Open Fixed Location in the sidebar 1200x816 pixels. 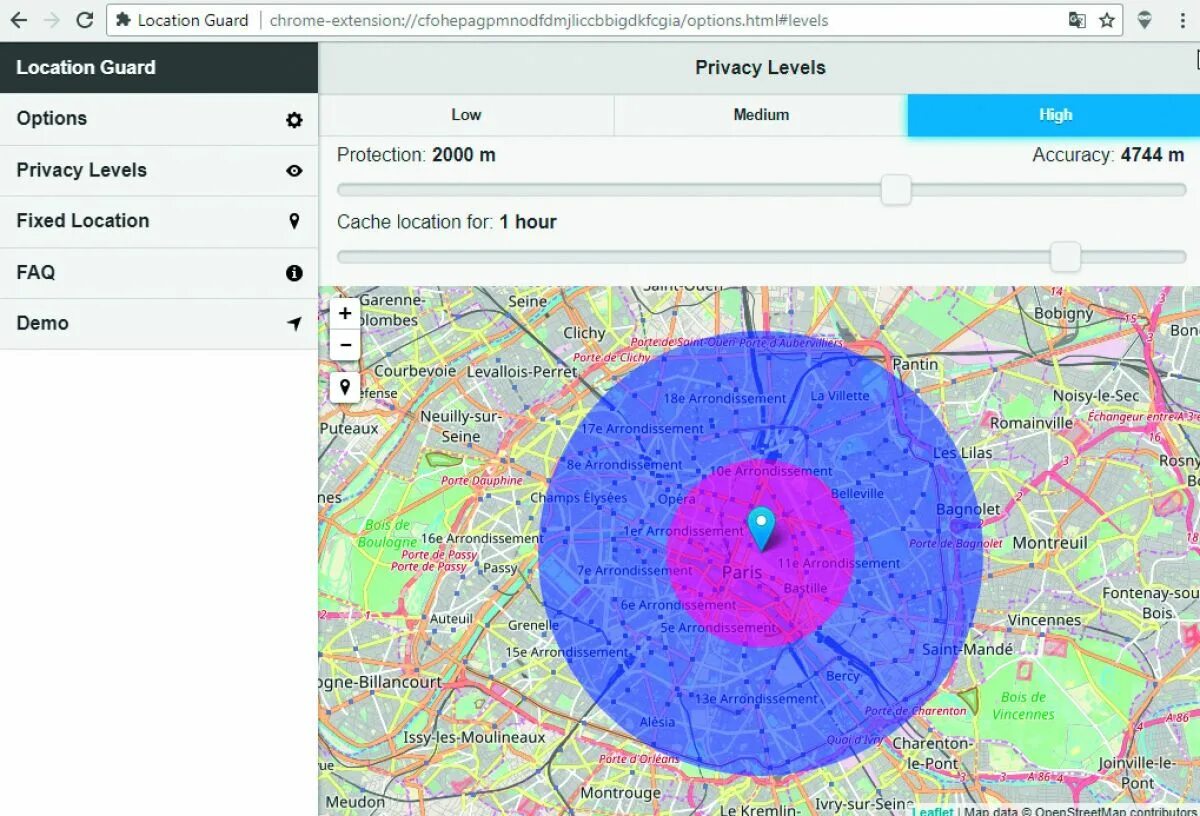[x=159, y=222]
